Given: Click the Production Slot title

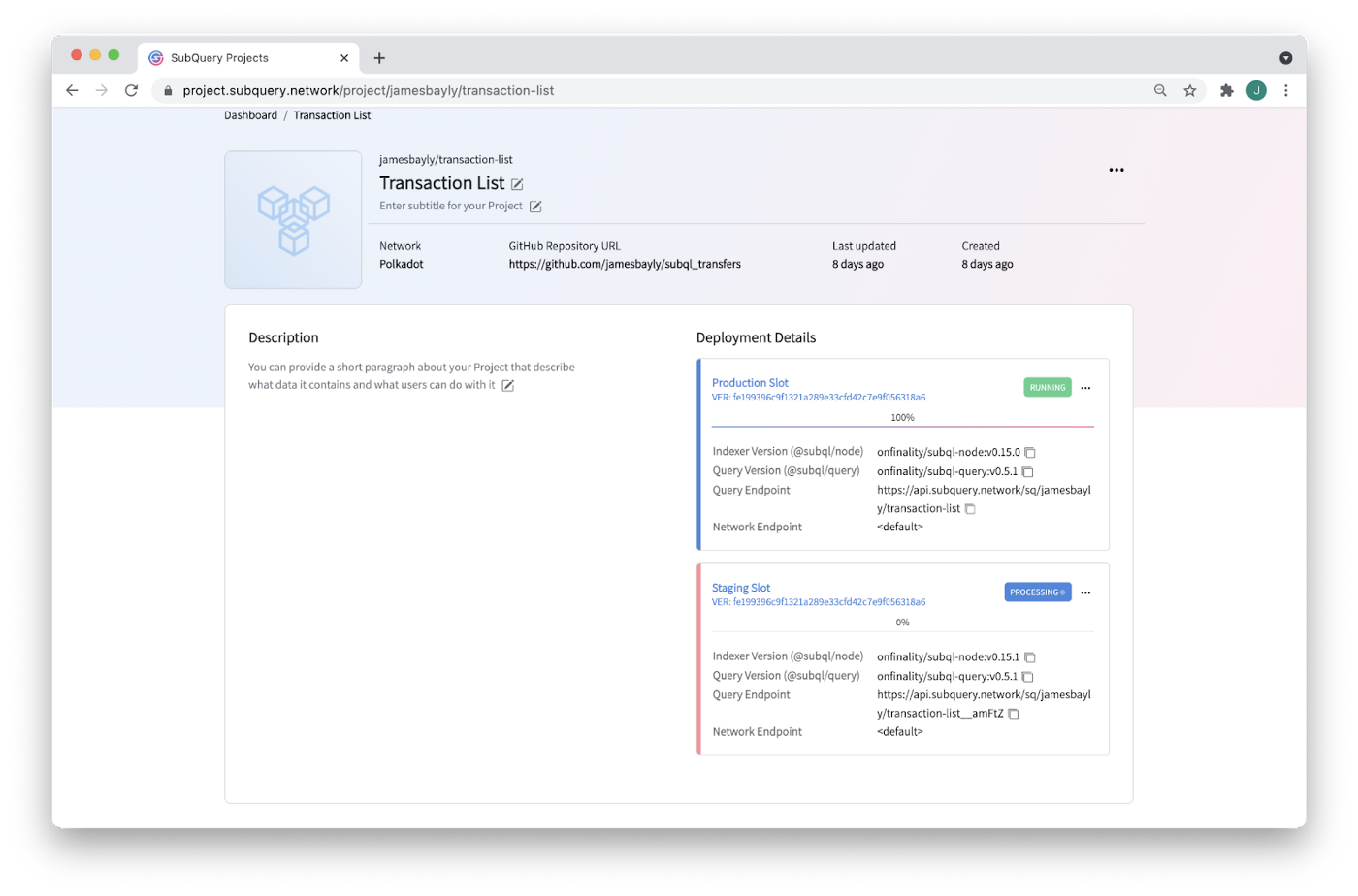Looking at the screenshot, I should 750,383.
